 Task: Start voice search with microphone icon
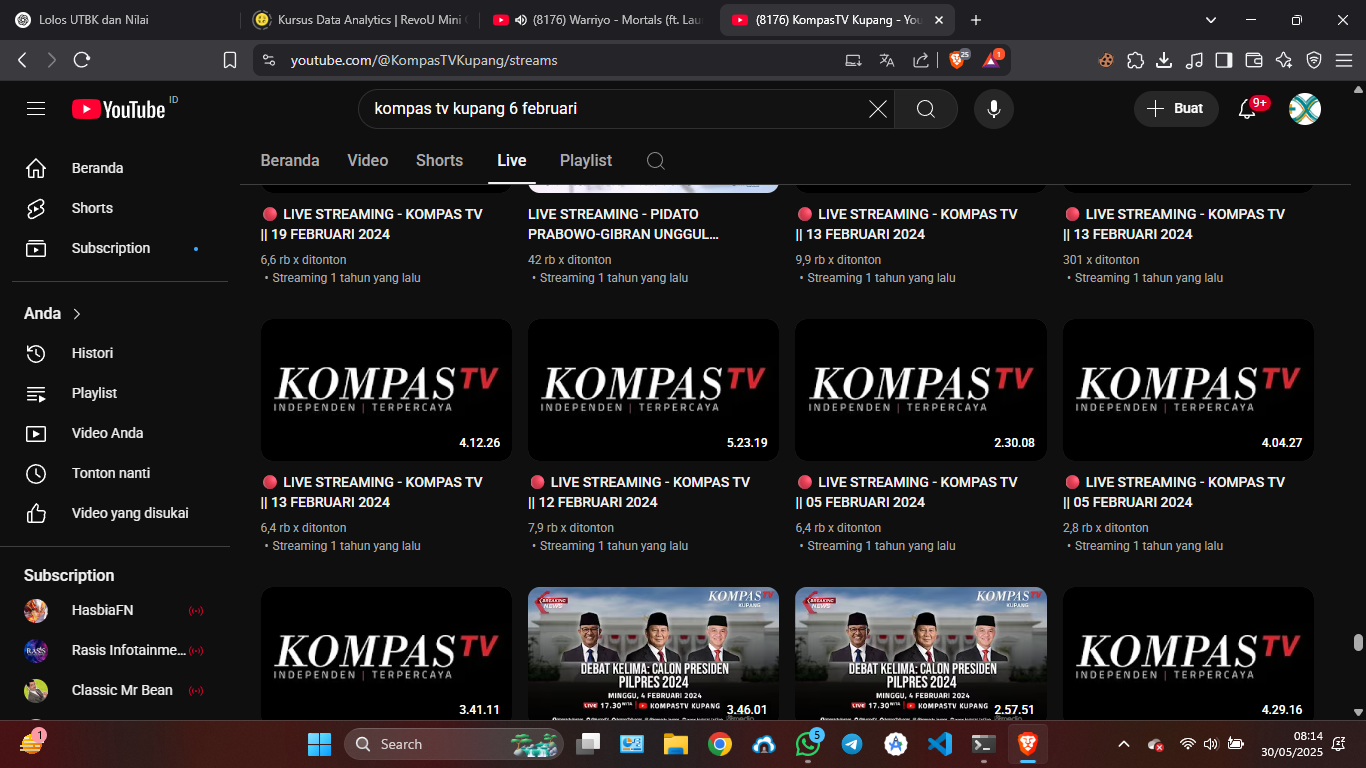994,109
